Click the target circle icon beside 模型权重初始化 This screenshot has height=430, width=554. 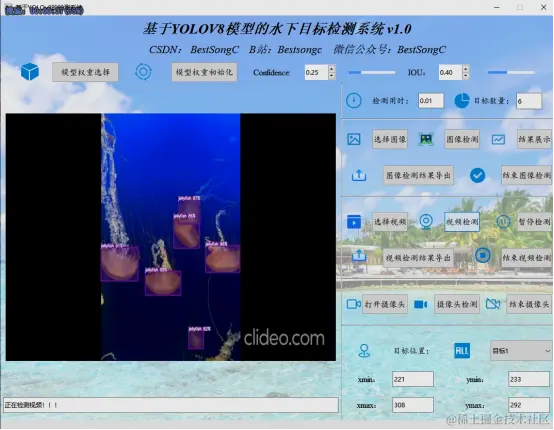click(x=143, y=72)
